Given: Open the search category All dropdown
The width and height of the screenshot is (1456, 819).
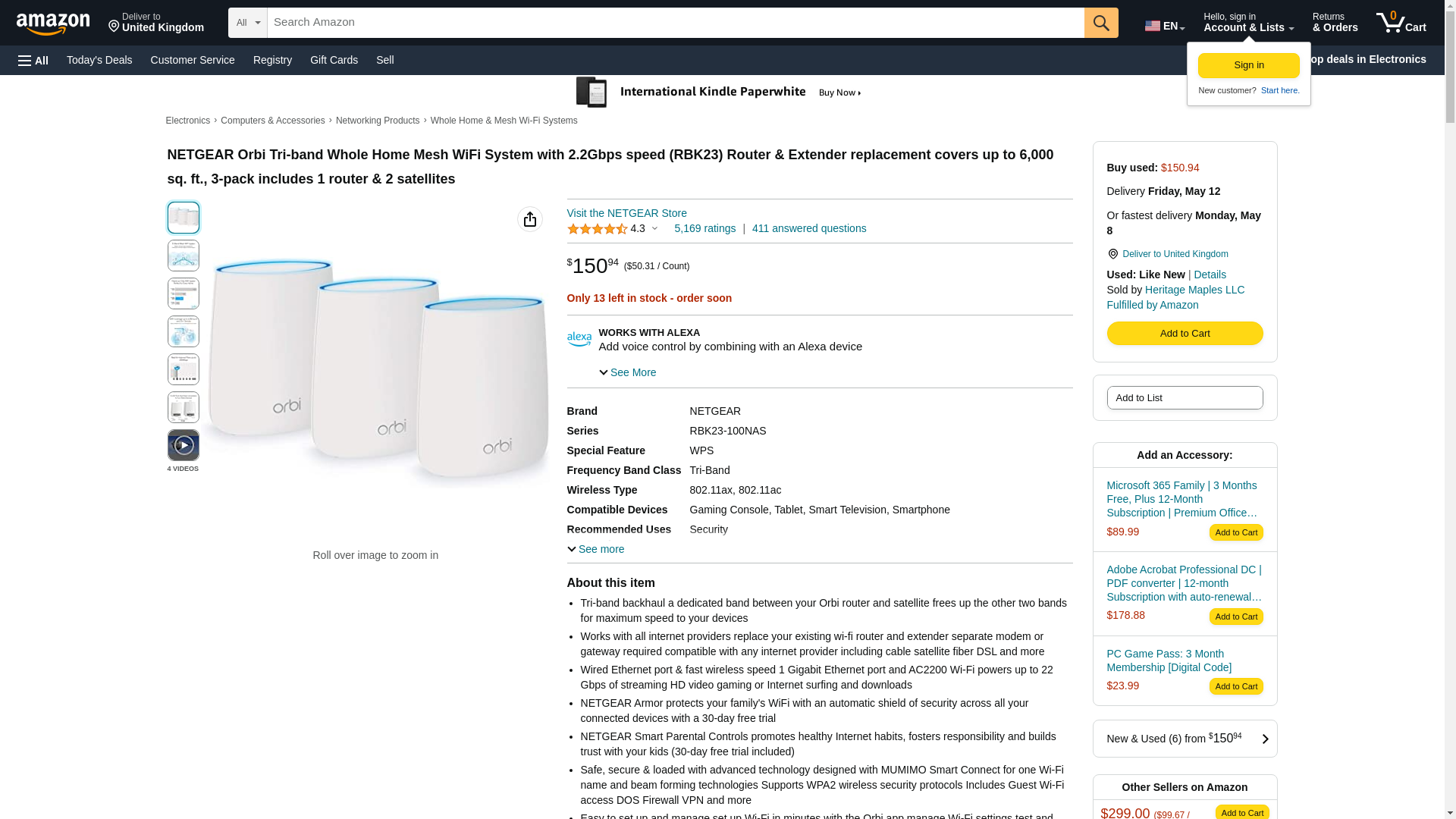Looking at the screenshot, I should (247, 23).
